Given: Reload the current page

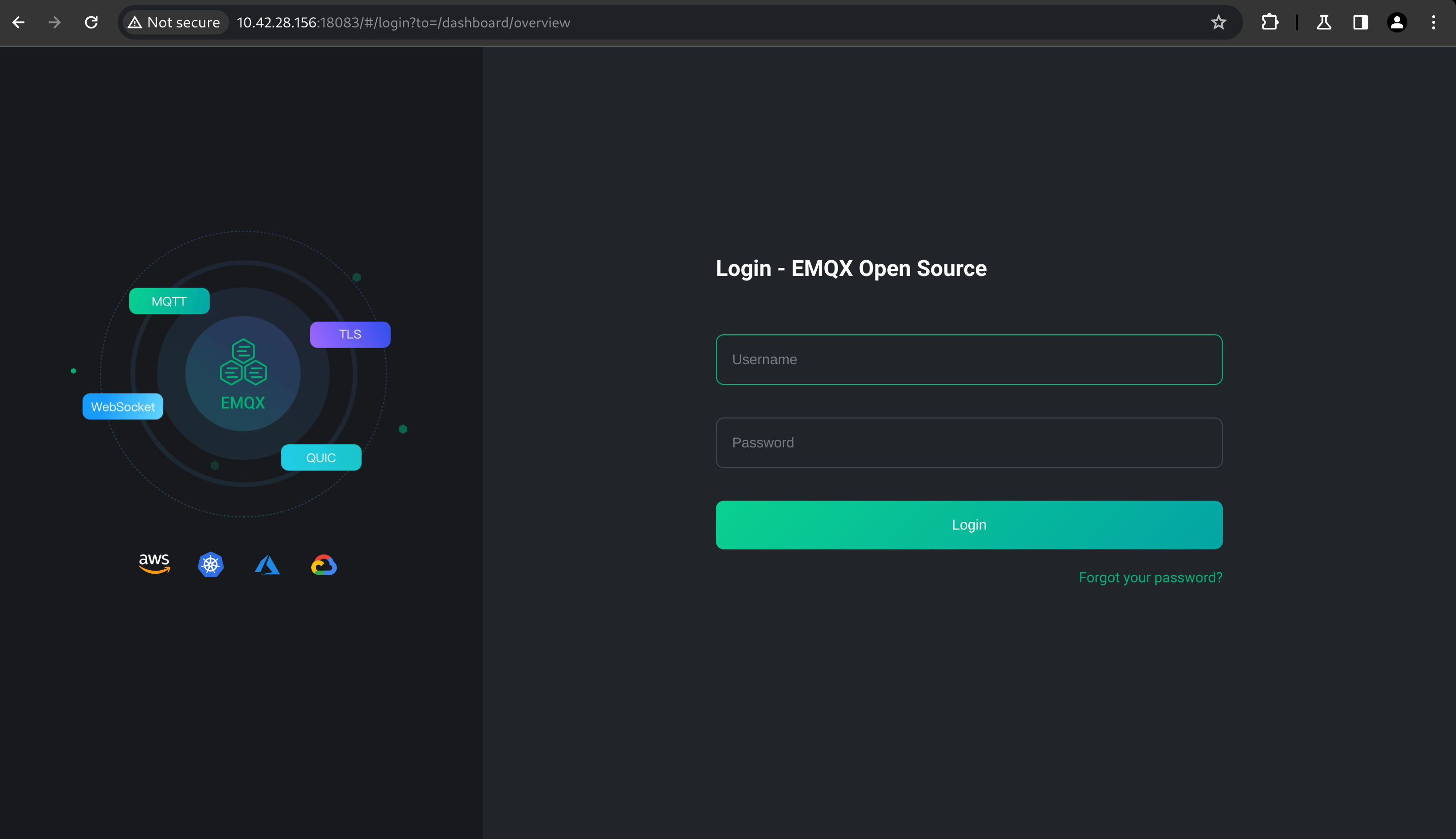Looking at the screenshot, I should [91, 22].
